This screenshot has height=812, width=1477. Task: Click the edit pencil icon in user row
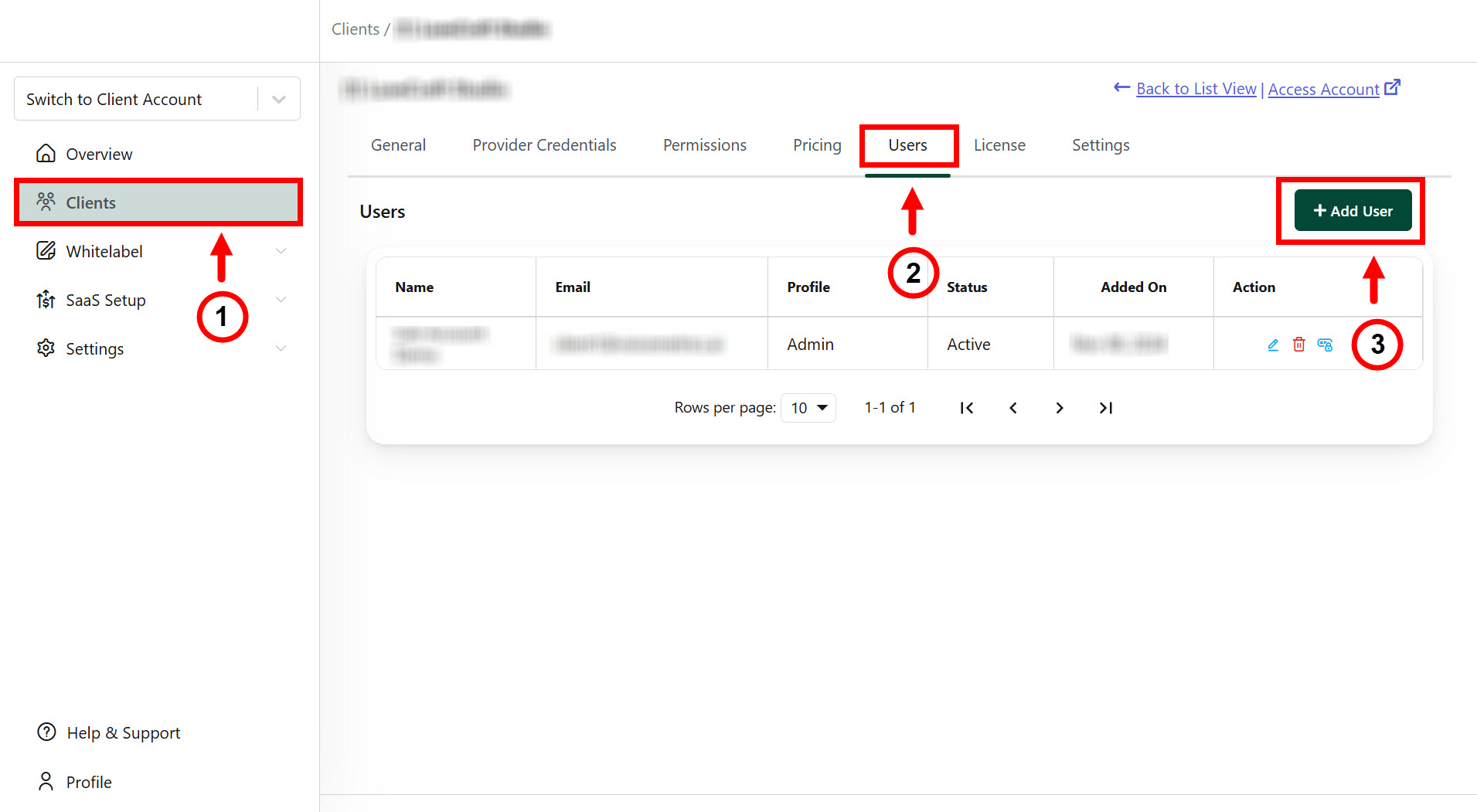pyautogui.click(x=1273, y=345)
